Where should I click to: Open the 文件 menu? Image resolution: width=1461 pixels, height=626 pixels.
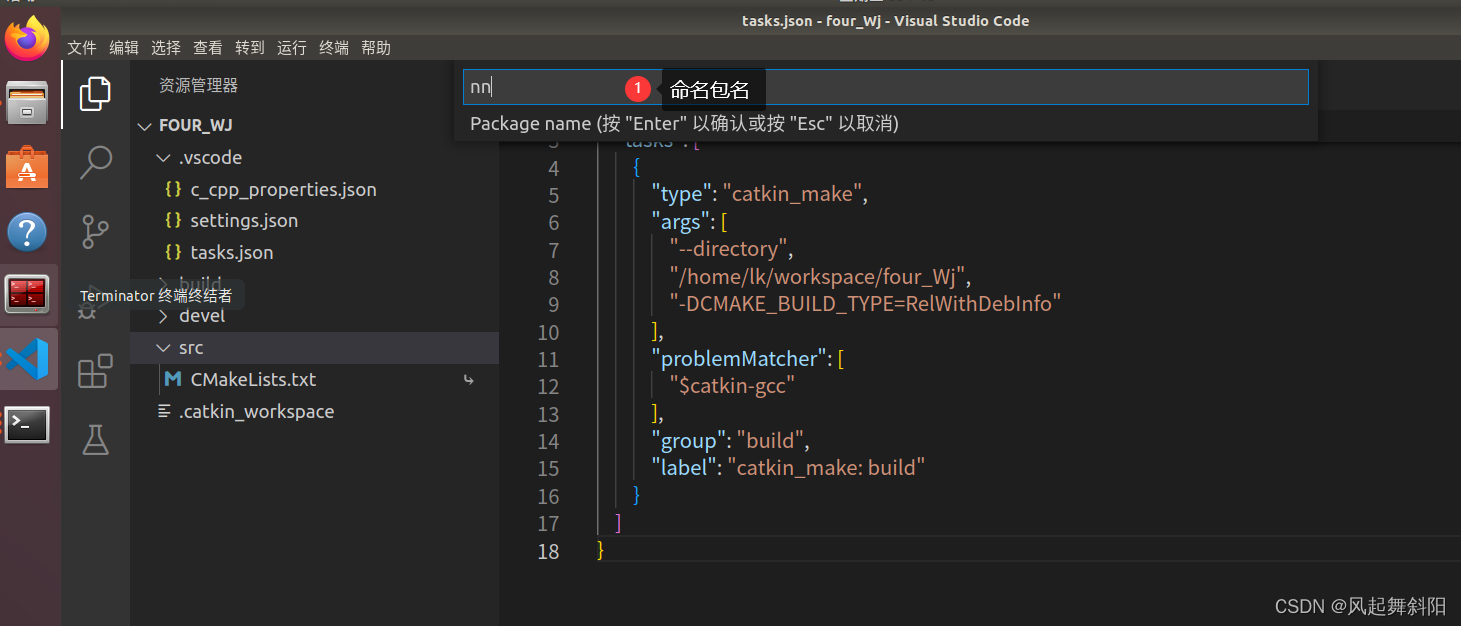82,47
